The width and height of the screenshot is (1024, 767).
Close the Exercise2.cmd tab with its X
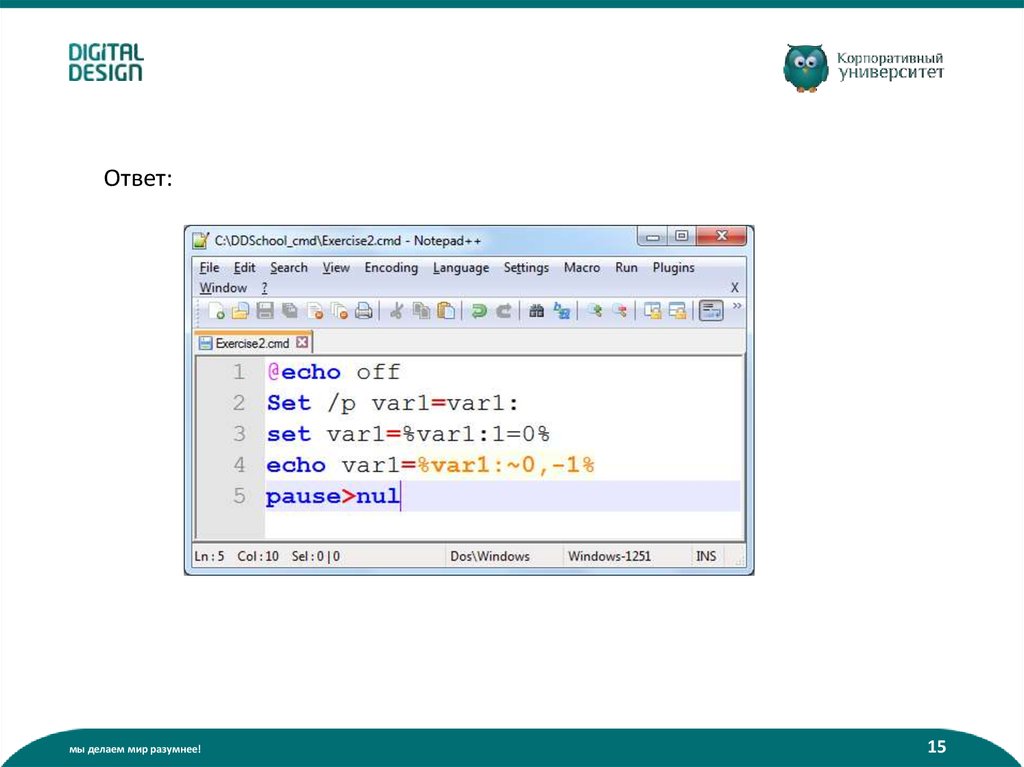303,343
